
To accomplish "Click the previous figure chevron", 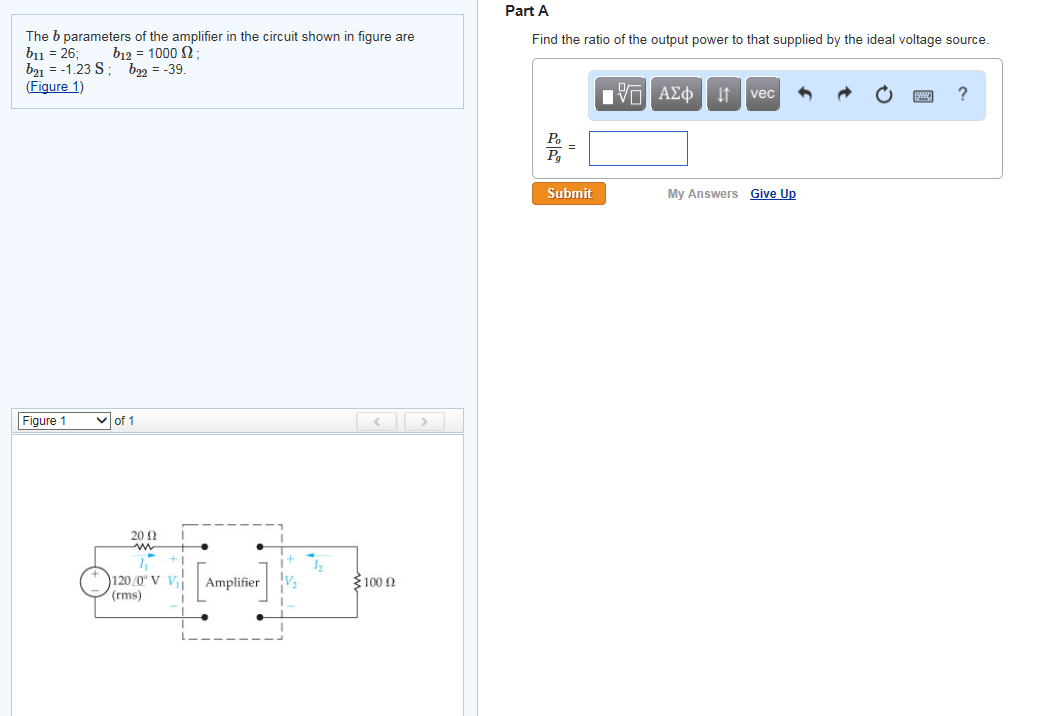I will [376, 421].
